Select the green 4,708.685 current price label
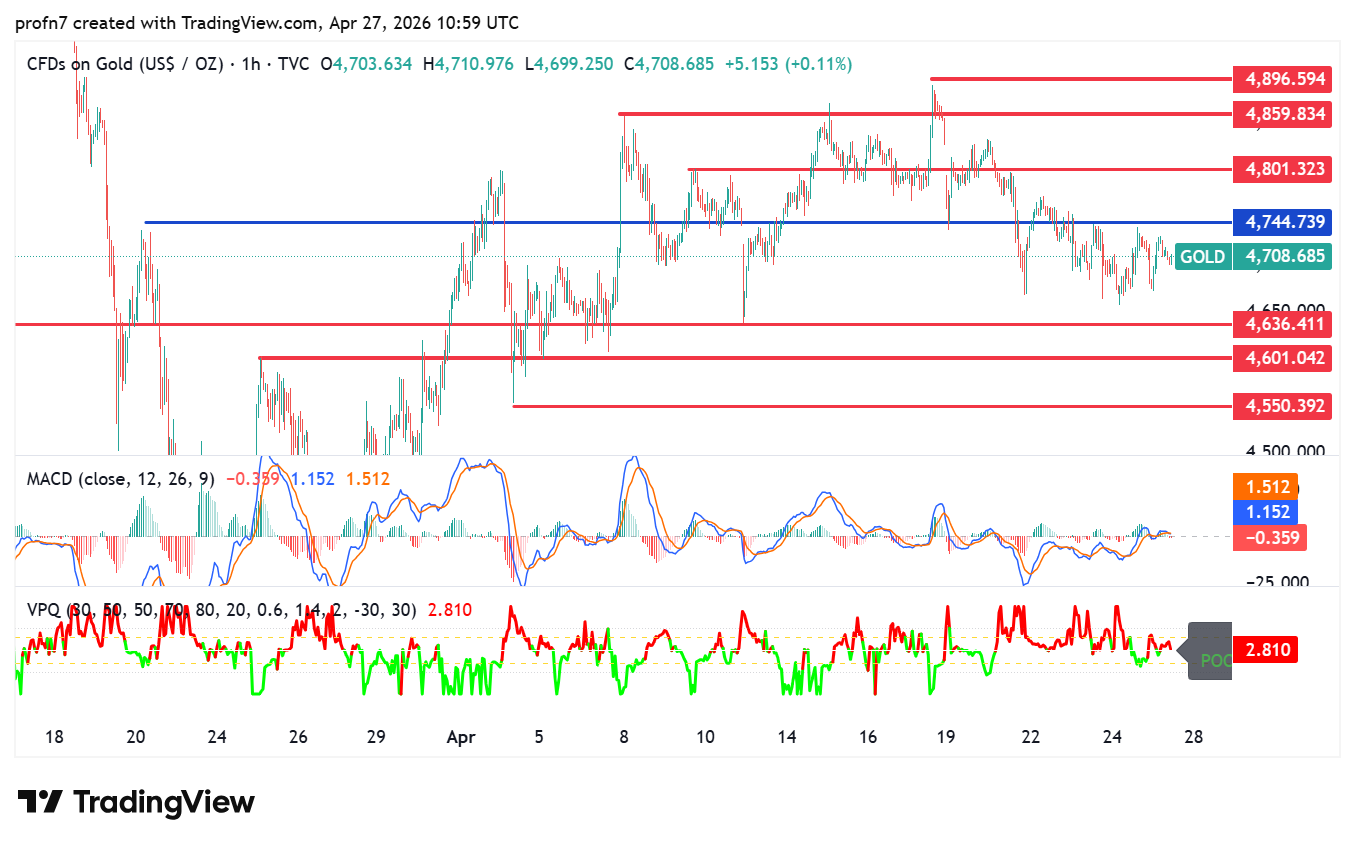This screenshot has width=1355, height=847. pyautogui.click(x=1282, y=257)
